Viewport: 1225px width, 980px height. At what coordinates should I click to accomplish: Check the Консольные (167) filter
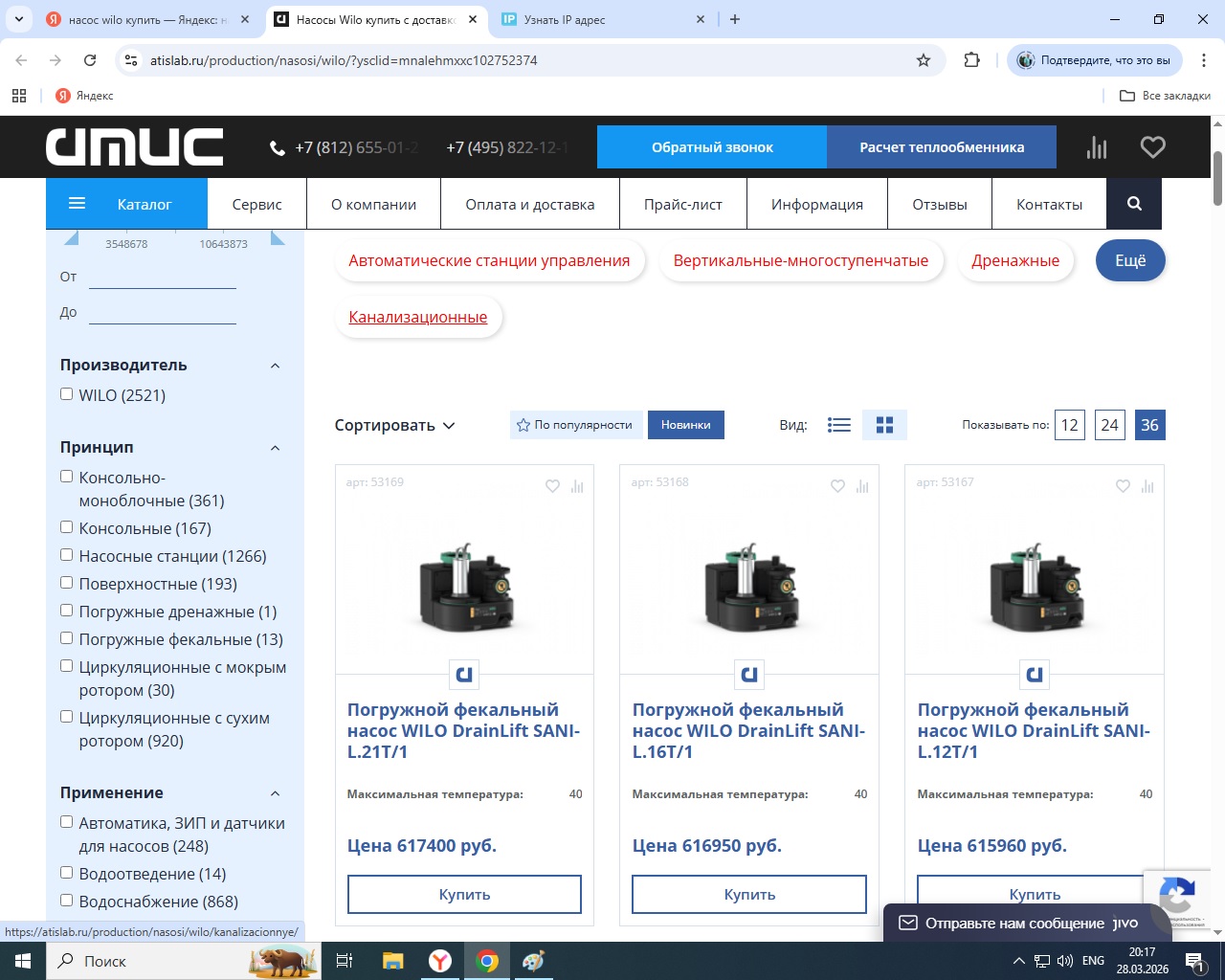(x=66, y=527)
